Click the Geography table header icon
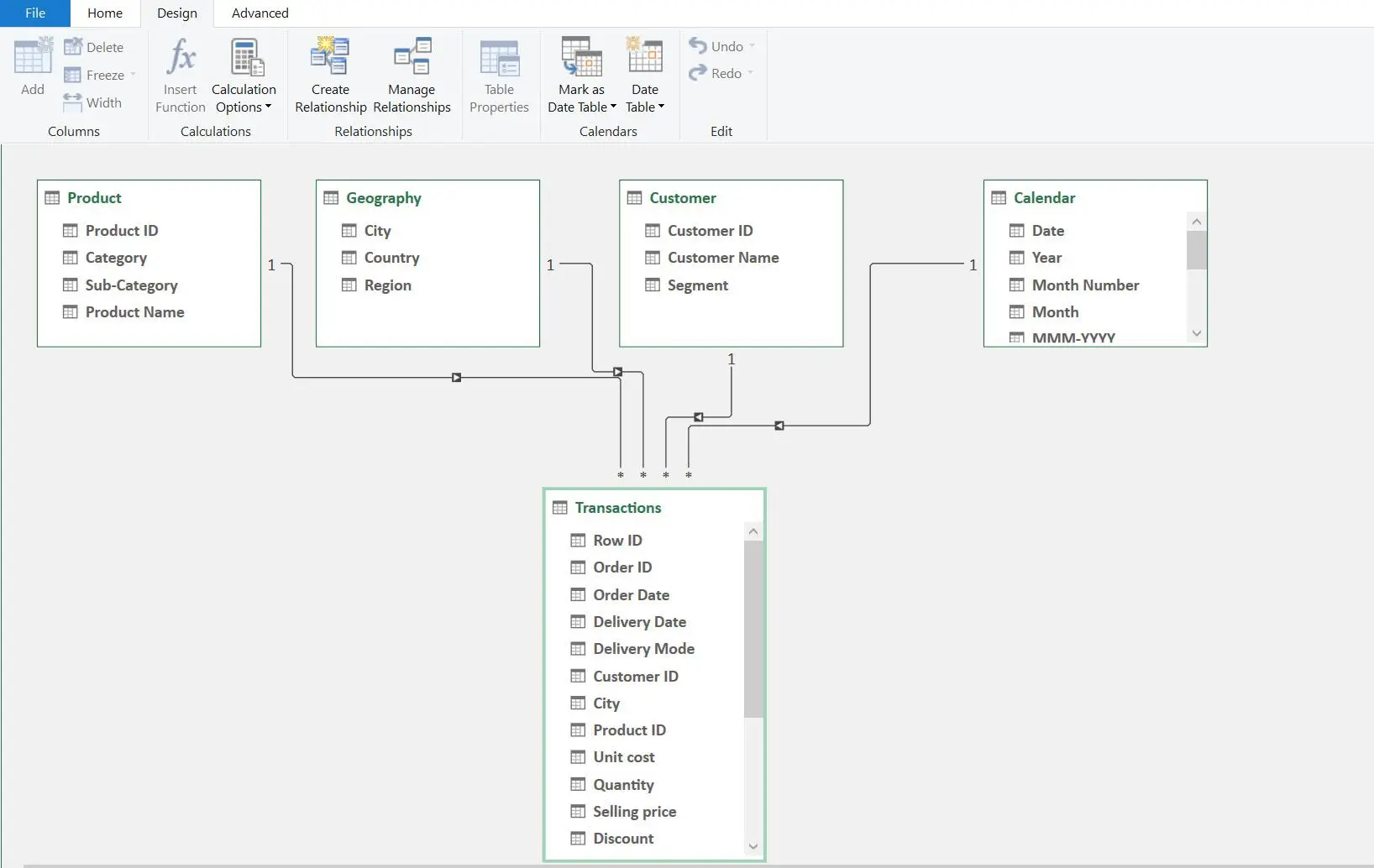 [x=331, y=198]
